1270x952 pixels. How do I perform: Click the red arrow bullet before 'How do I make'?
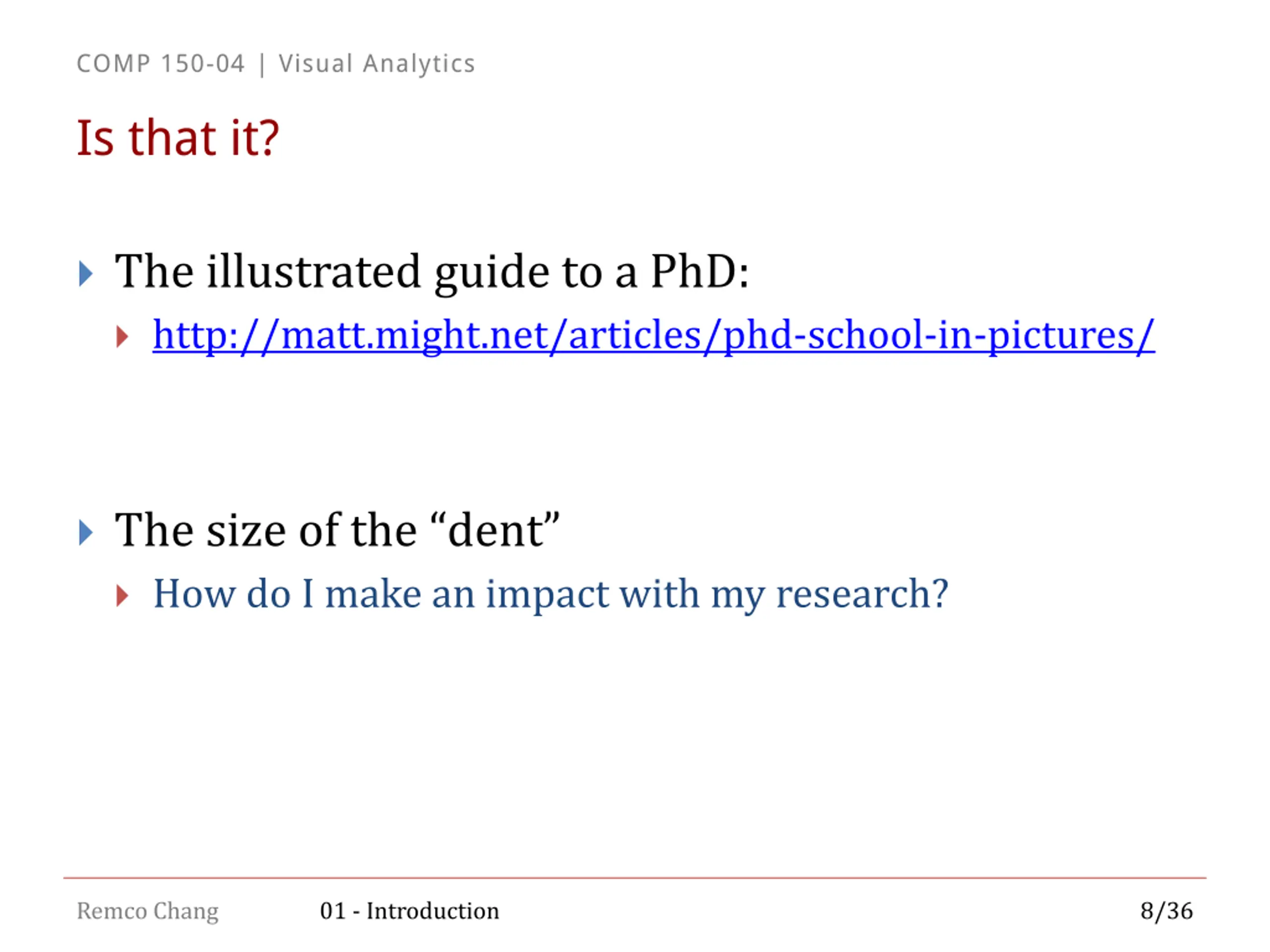122,595
